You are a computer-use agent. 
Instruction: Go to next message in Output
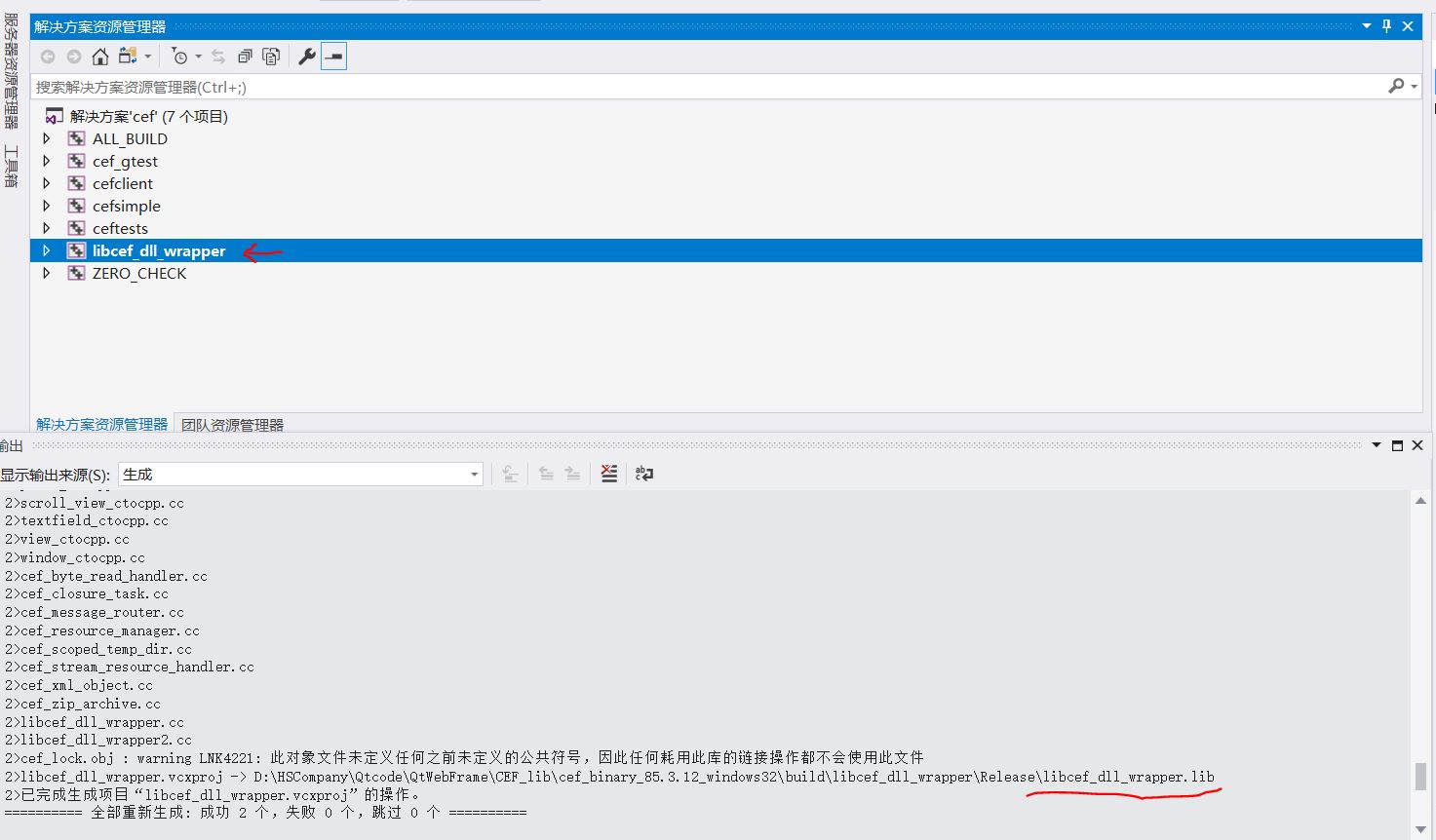pos(572,474)
